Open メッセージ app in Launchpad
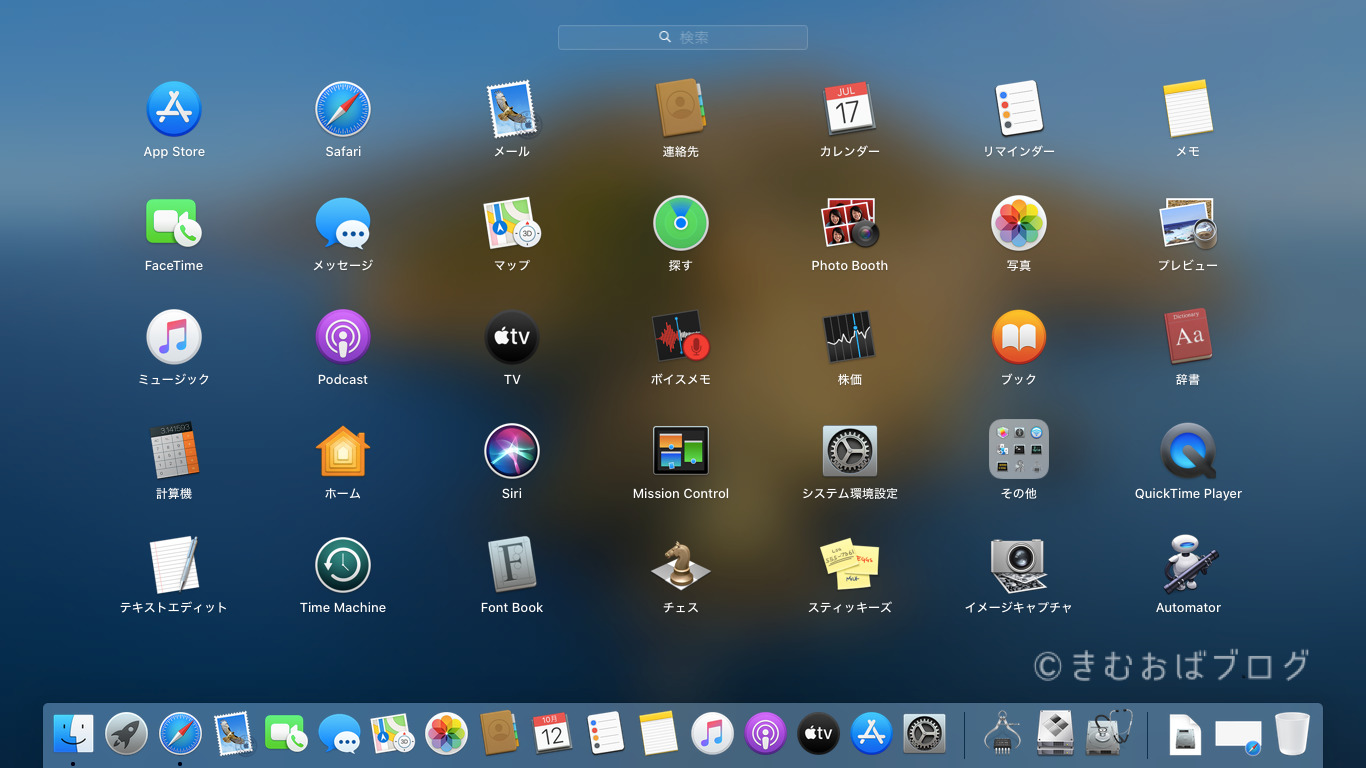 point(343,223)
